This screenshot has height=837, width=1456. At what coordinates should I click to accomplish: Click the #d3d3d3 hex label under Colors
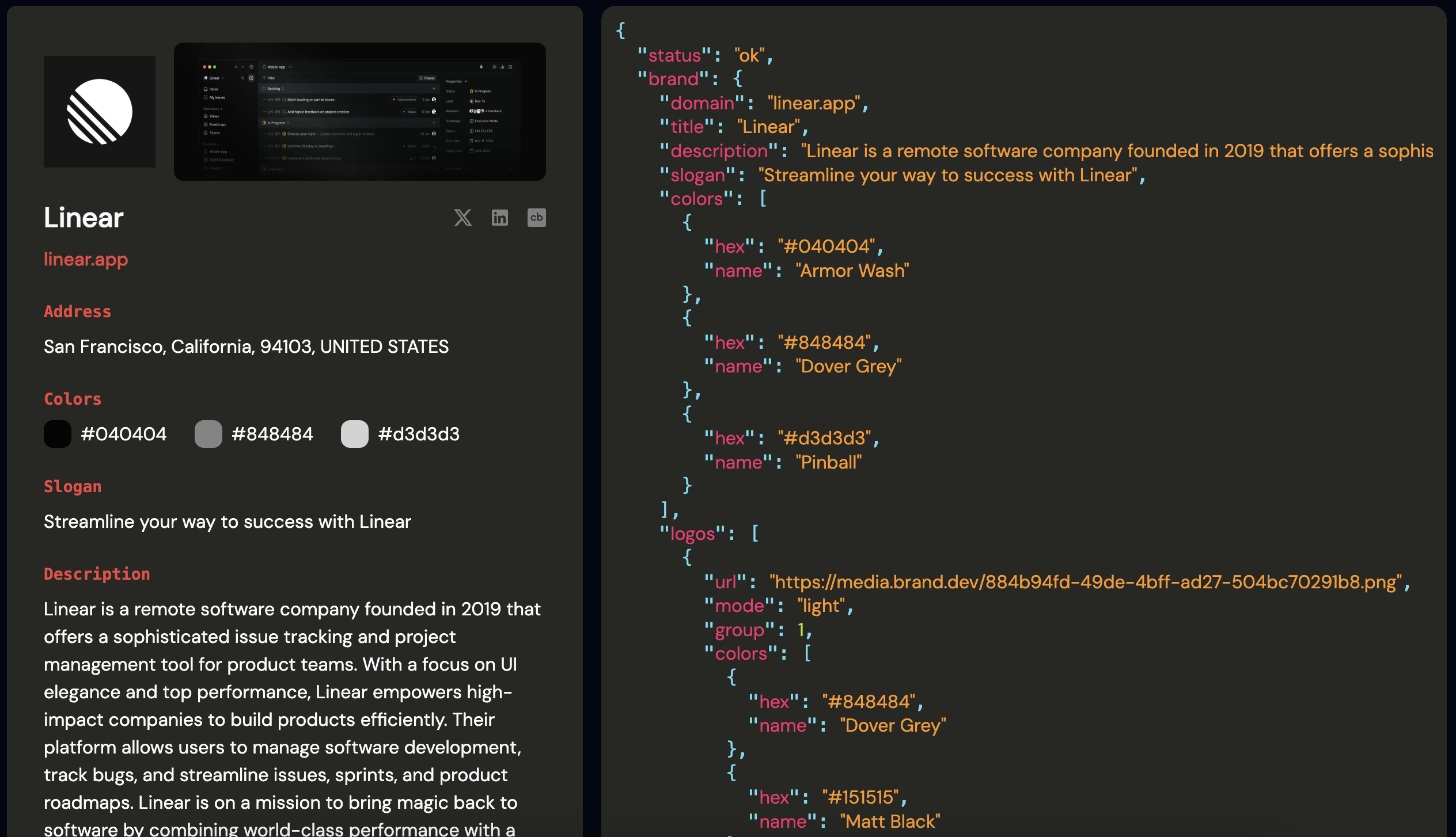[419, 434]
